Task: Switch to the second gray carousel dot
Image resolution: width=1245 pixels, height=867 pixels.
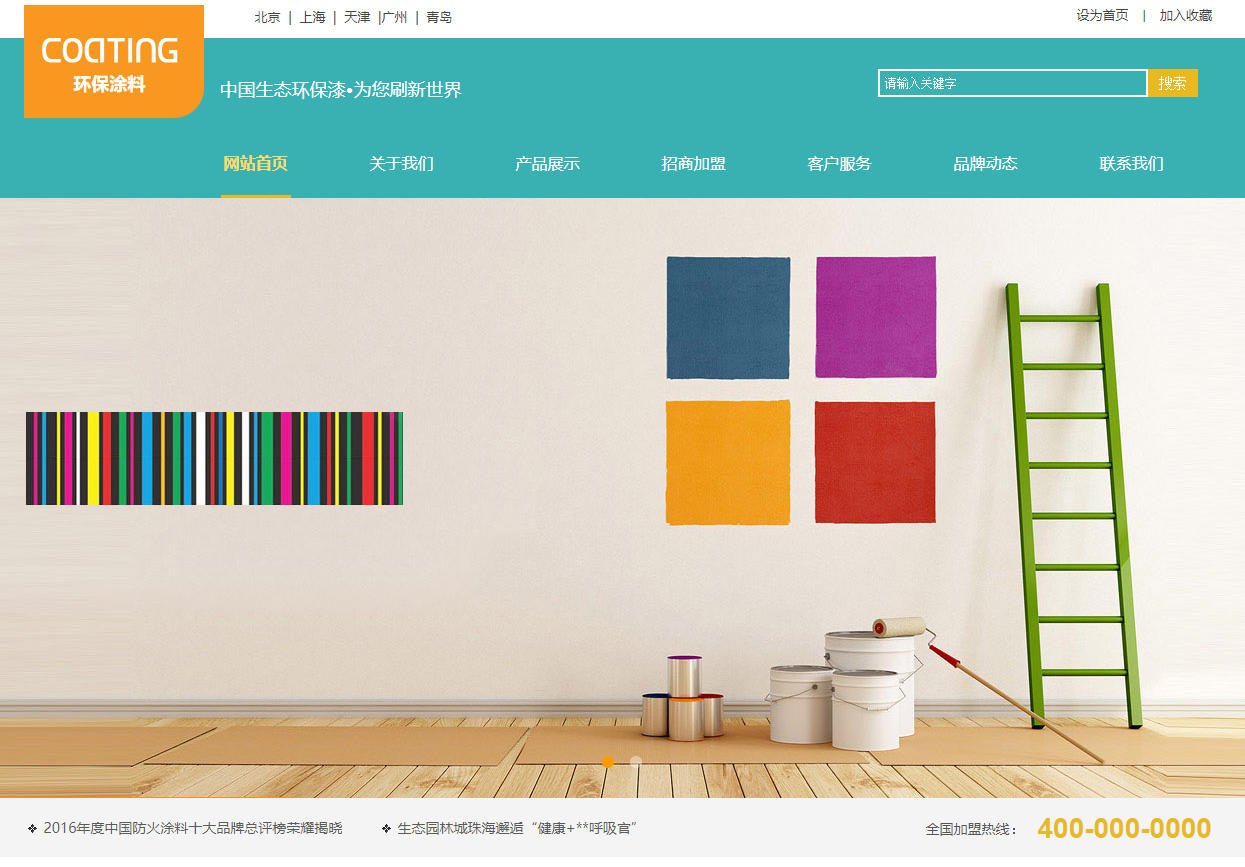Action: pos(636,761)
